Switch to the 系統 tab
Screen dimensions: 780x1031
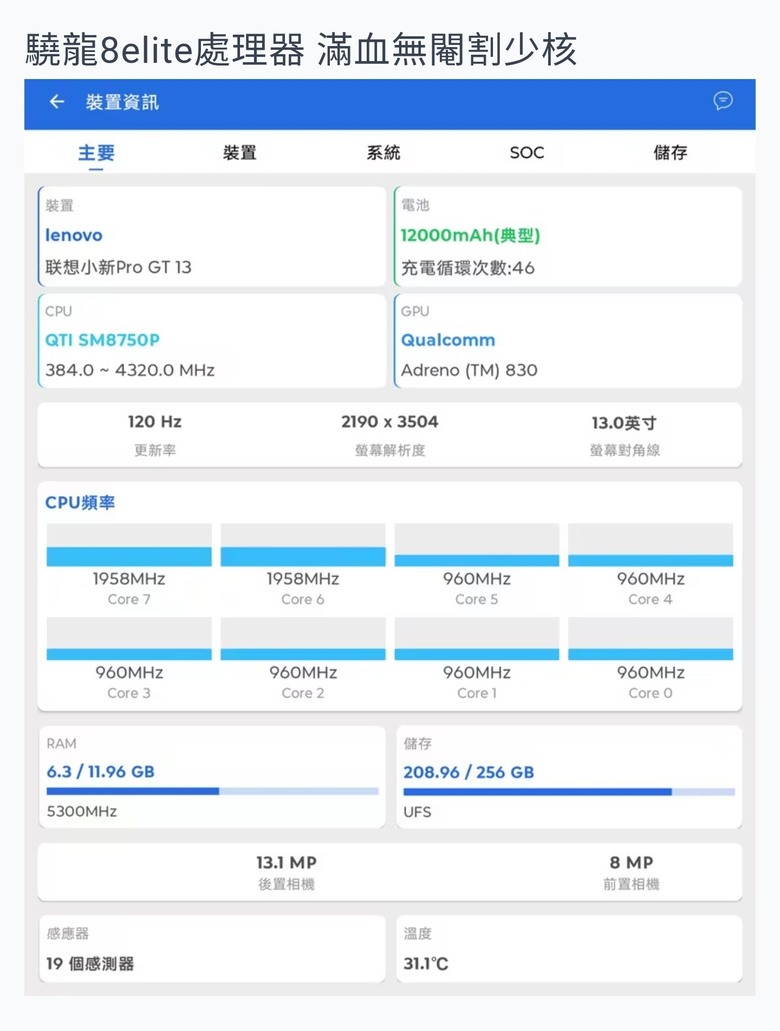(x=383, y=153)
